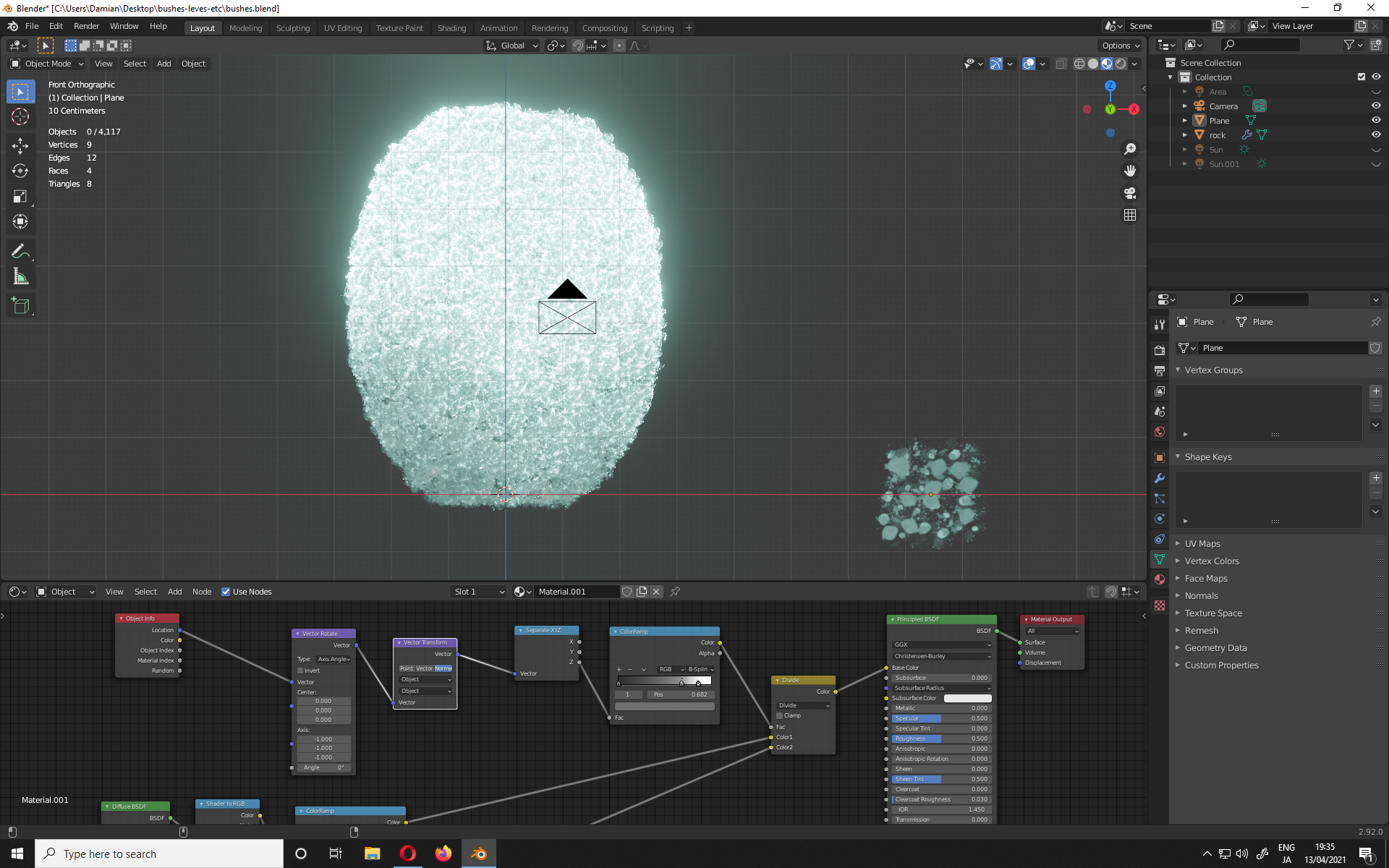Click the Subsurface Color swatch
The width and height of the screenshot is (1389, 868).
967,698
